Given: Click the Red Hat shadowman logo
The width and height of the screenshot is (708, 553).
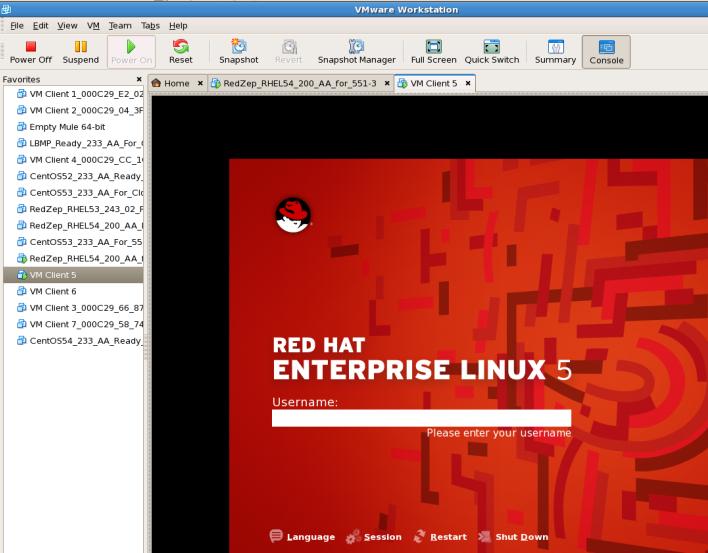Looking at the screenshot, I should pyautogui.click(x=293, y=215).
